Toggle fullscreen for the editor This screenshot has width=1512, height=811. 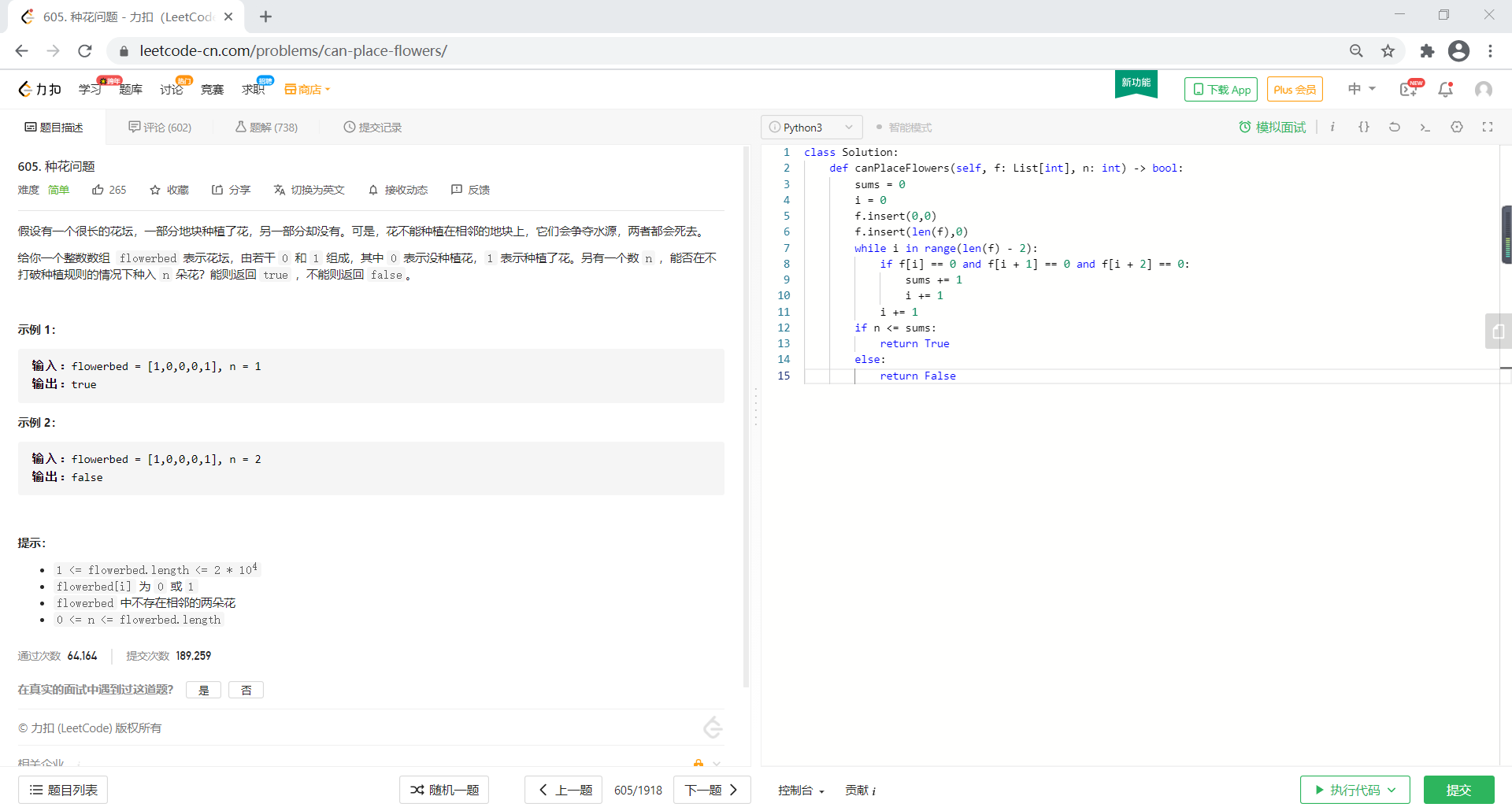(x=1488, y=127)
